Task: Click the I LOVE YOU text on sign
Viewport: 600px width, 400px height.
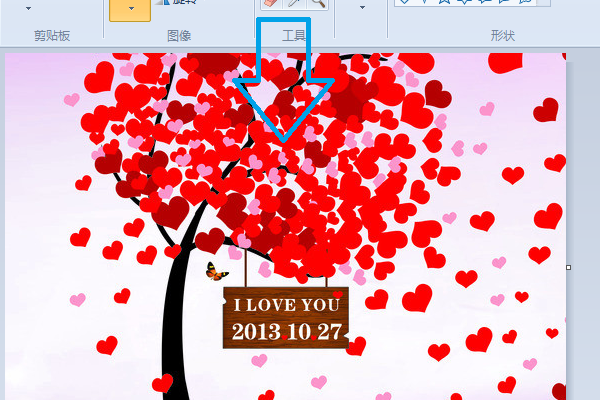Action: click(286, 304)
